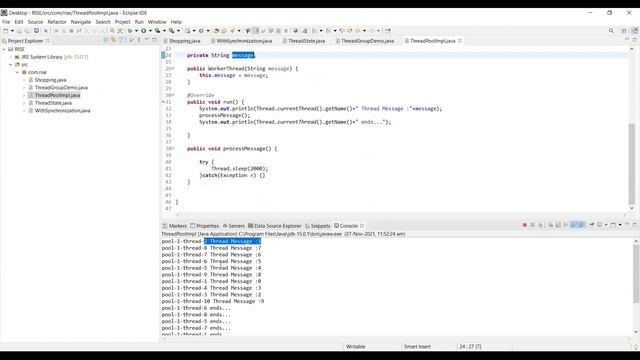Click the green Run toolbar icon
The image size is (640, 360).
[x=144, y=31]
